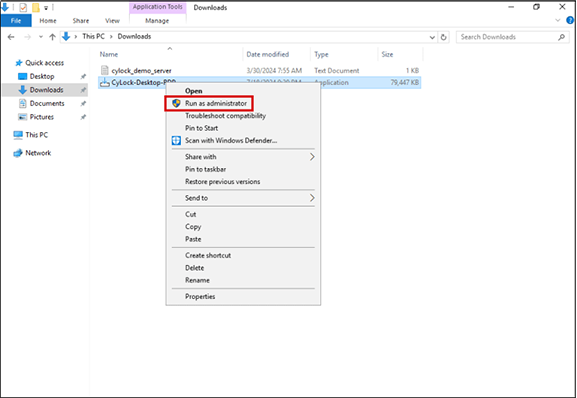Choose Pin to taskbar

(x=205, y=169)
